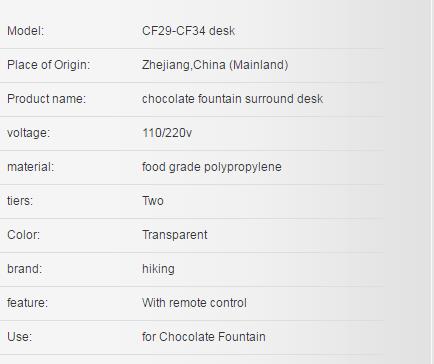
Task: Select With remote control text
Action: tap(194, 303)
